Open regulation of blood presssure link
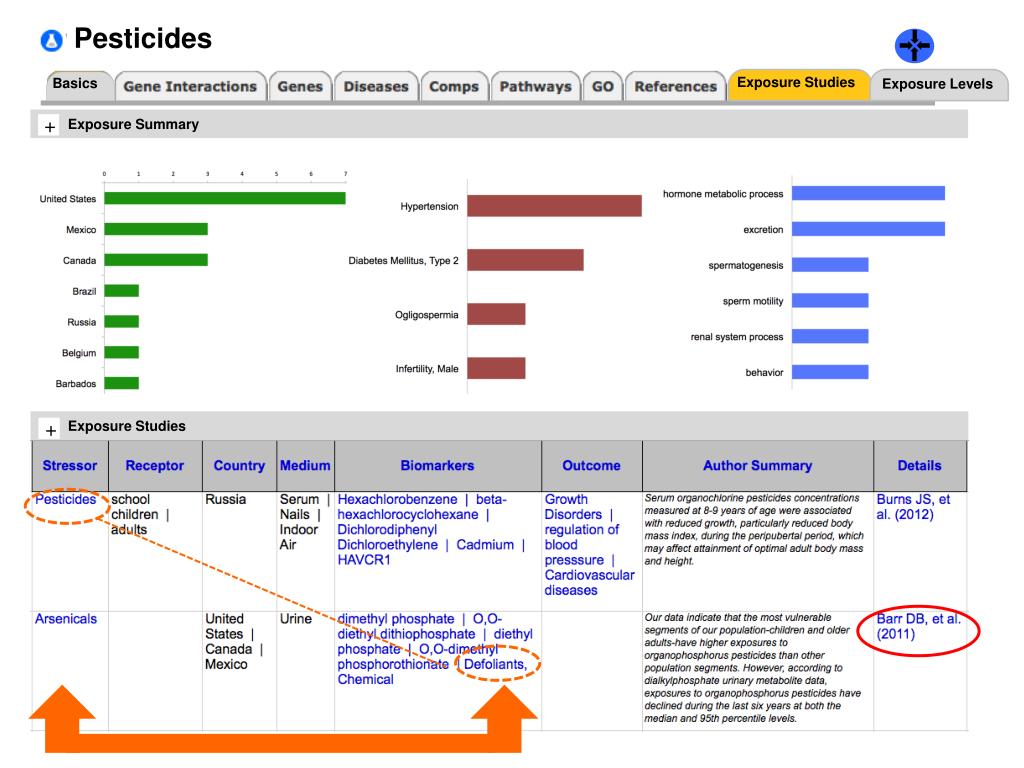Screen dimensions: 1024x768 tap(581, 545)
